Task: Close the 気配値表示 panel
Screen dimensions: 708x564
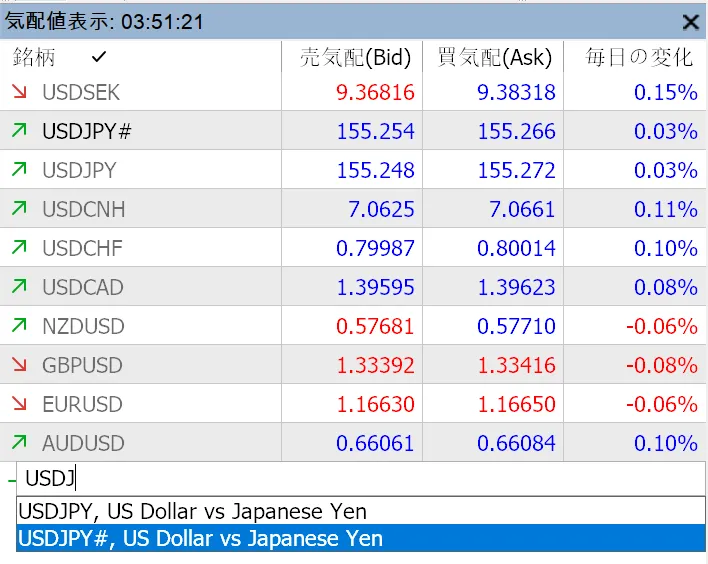Action: (690, 22)
